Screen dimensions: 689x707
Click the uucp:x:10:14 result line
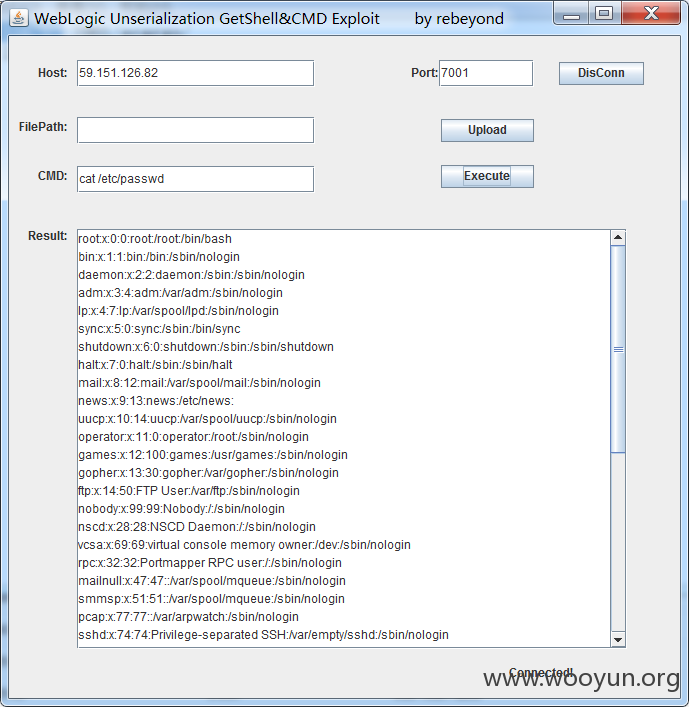pos(207,419)
